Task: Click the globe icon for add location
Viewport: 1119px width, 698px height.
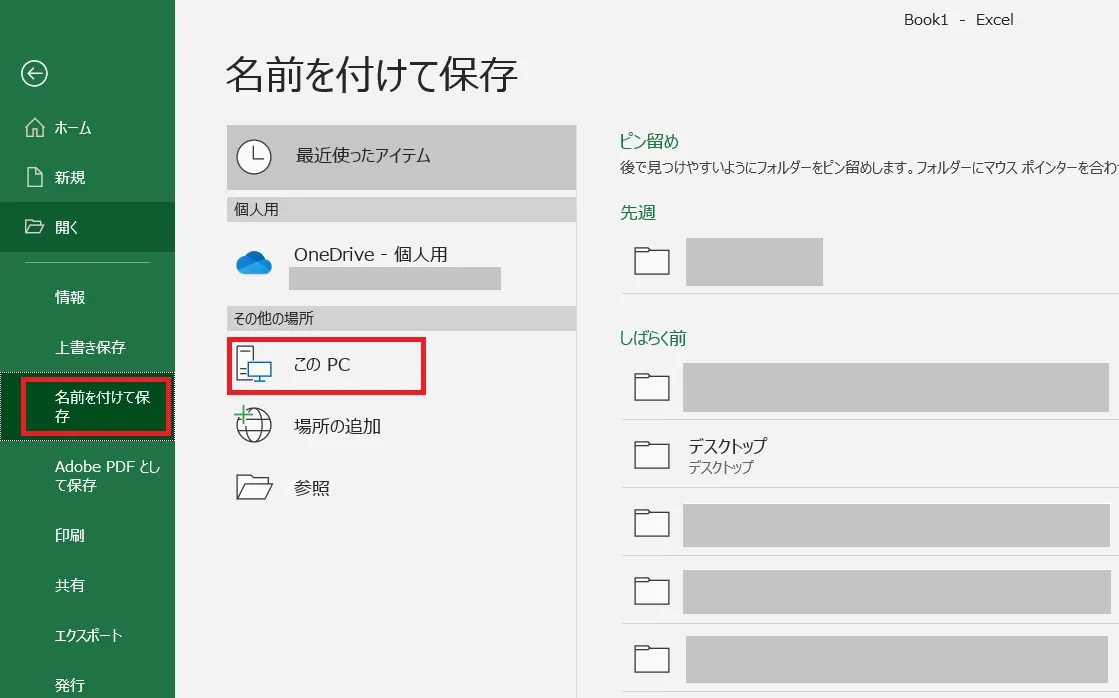Action: point(253,425)
